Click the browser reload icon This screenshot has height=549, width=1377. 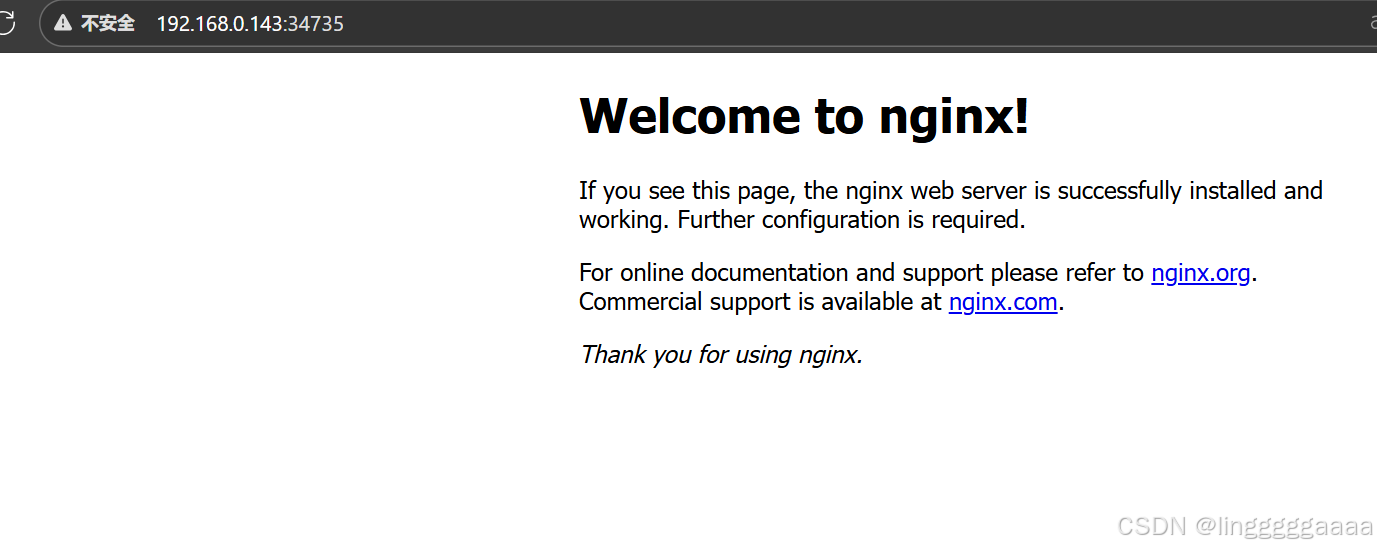[5, 22]
